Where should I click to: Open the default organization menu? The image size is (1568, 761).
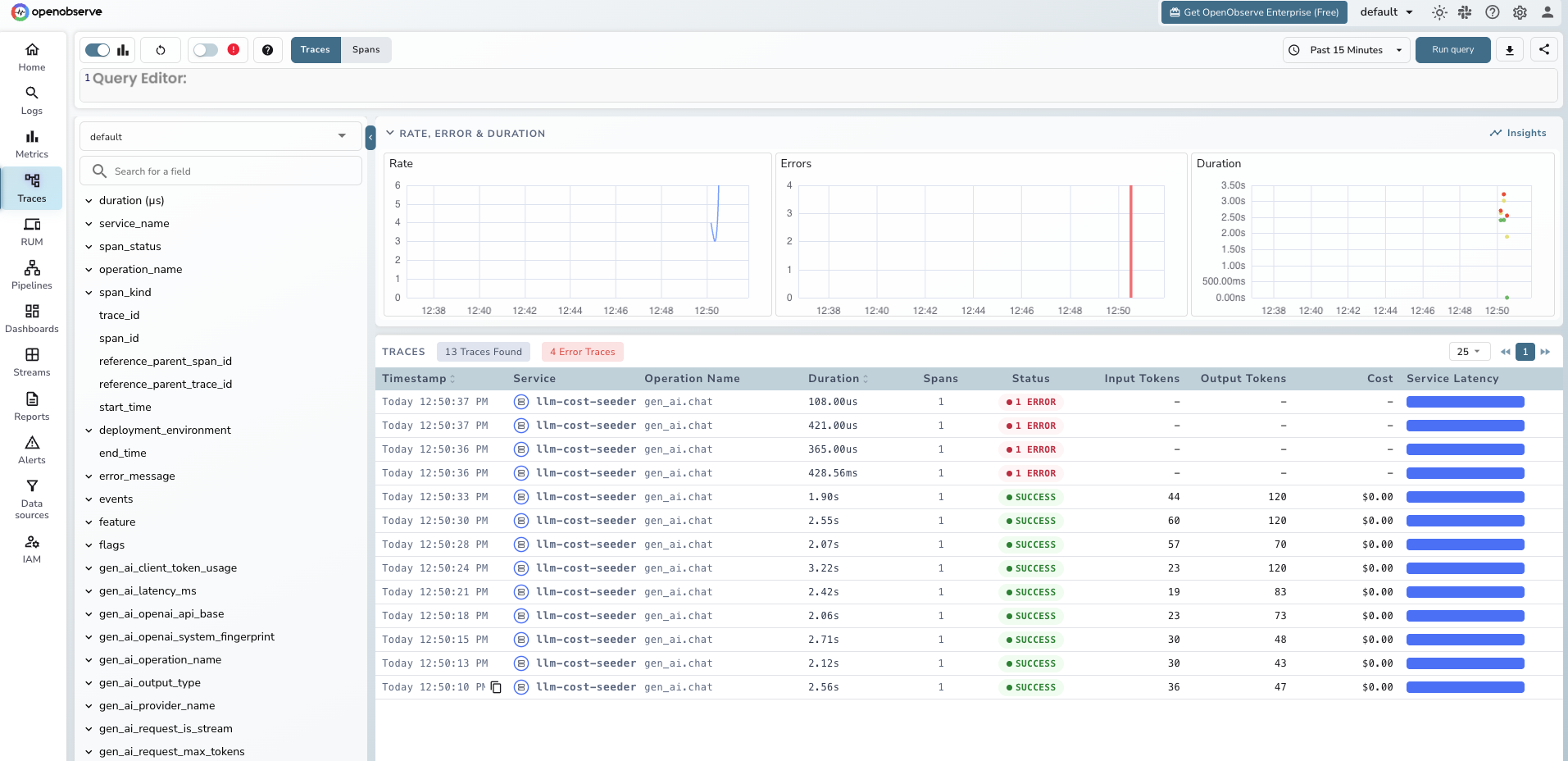point(1385,12)
